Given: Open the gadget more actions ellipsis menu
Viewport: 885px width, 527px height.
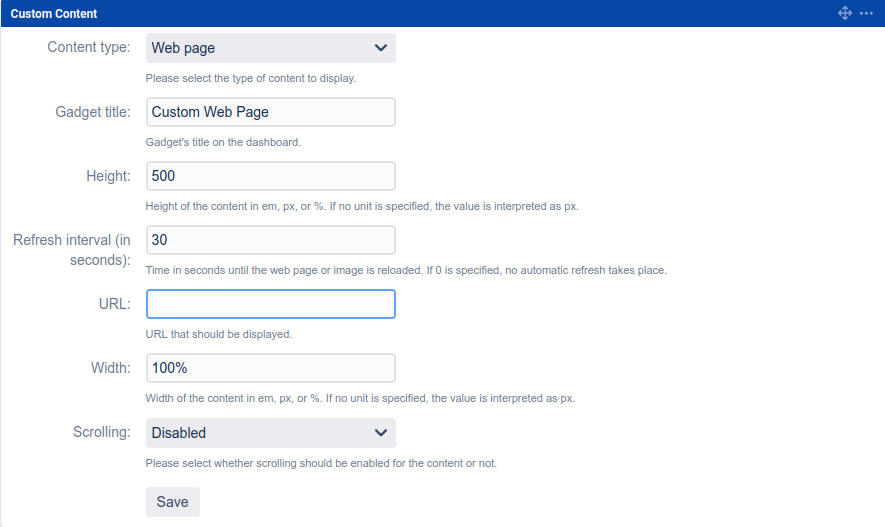Looking at the screenshot, I should [x=866, y=13].
